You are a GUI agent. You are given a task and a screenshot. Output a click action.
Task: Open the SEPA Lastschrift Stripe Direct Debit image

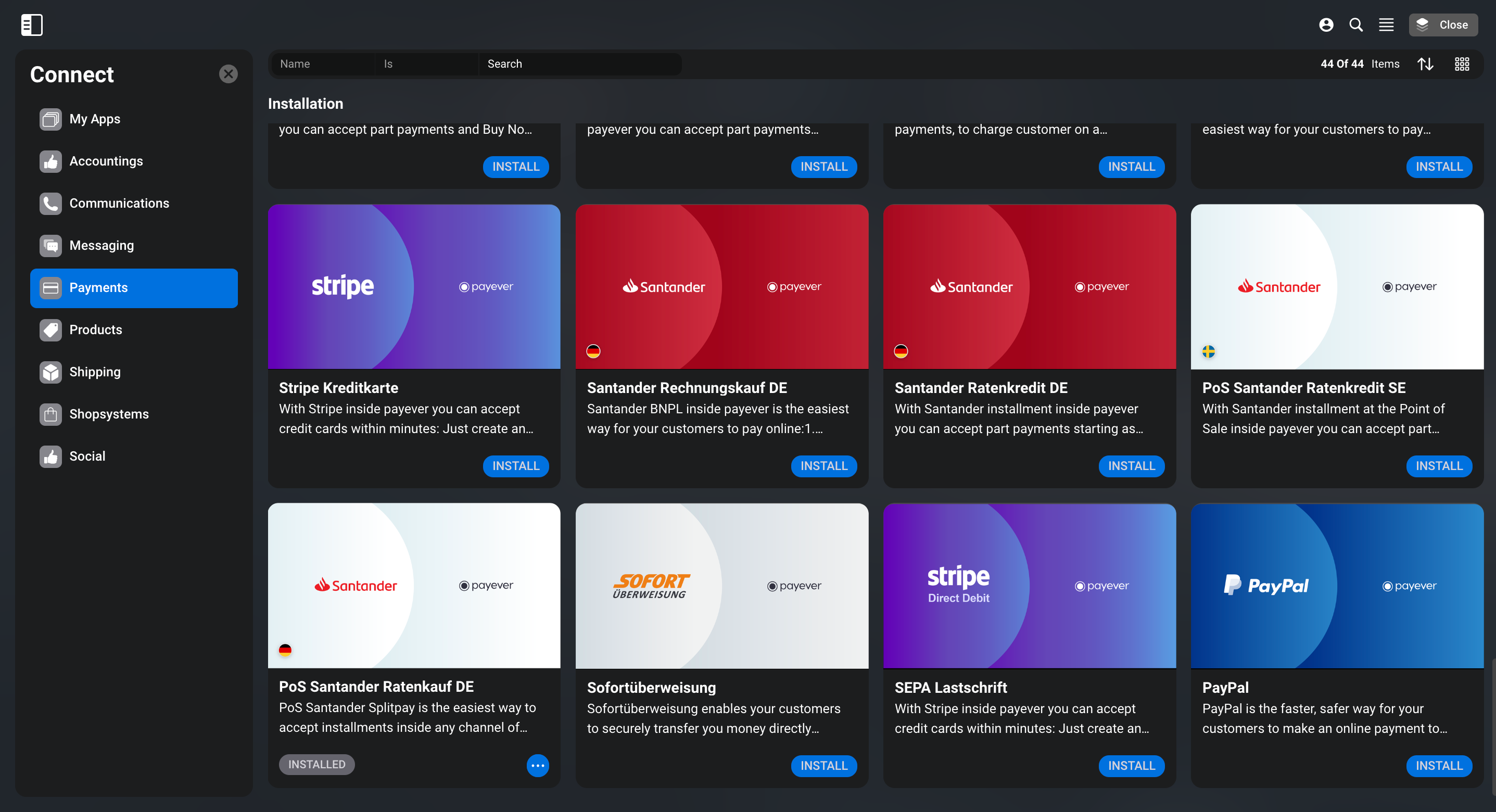click(1030, 586)
